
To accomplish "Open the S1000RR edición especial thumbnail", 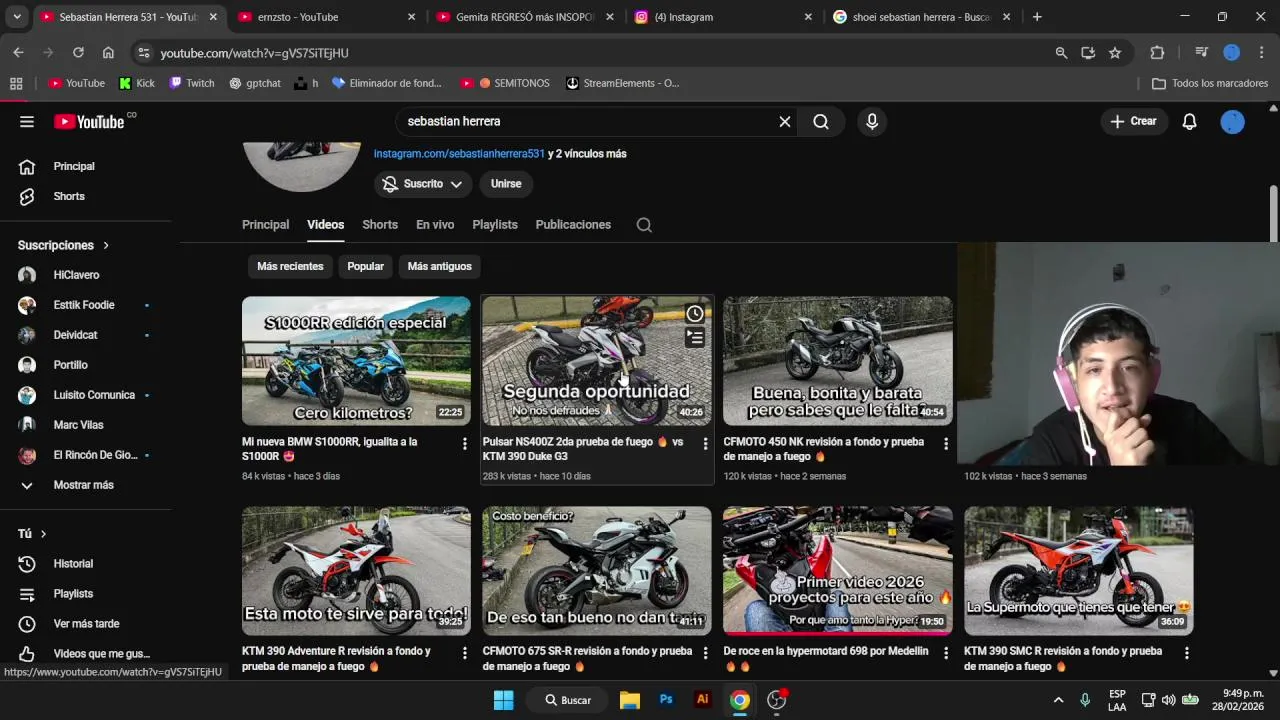I will click(x=356, y=361).
